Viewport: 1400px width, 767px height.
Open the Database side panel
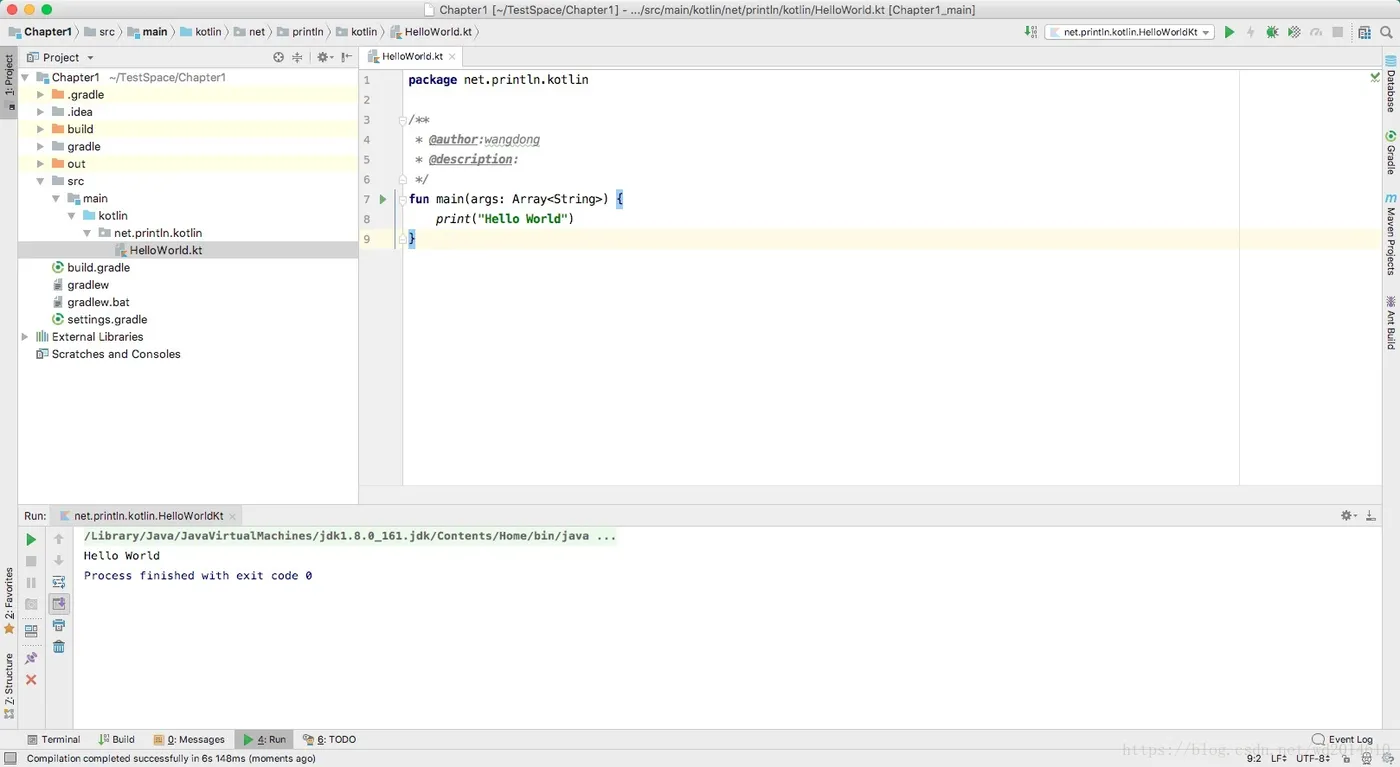[1390, 84]
